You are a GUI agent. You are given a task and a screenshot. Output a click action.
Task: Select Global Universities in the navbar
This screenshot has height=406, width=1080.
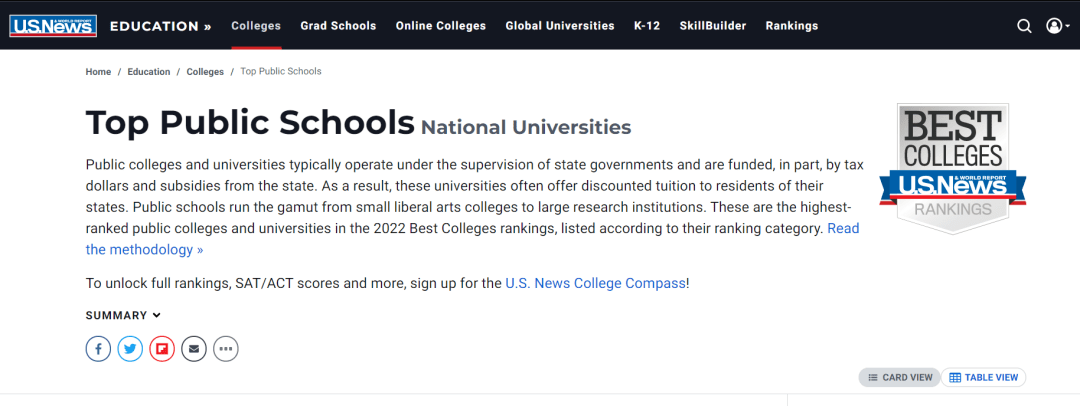coord(559,26)
